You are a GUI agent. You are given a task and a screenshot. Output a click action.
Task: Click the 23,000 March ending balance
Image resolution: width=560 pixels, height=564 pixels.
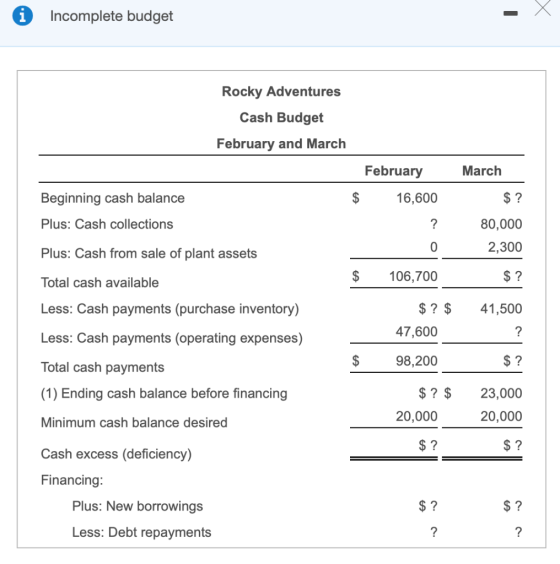(x=501, y=393)
